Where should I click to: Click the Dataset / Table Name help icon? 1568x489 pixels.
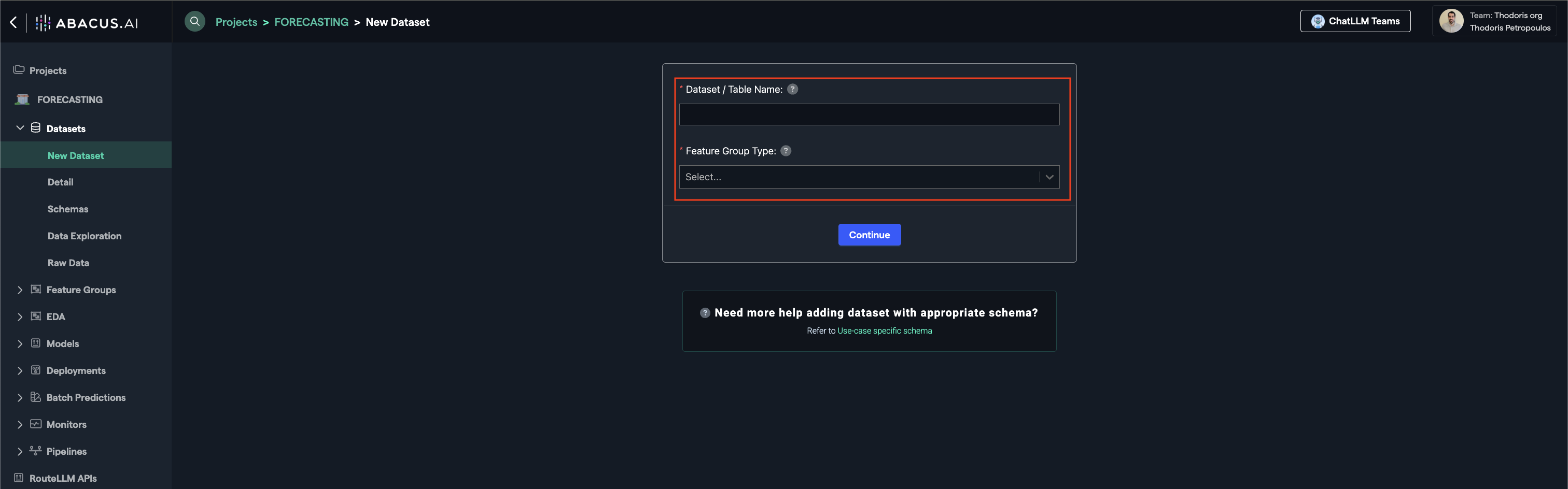pos(792,90)
